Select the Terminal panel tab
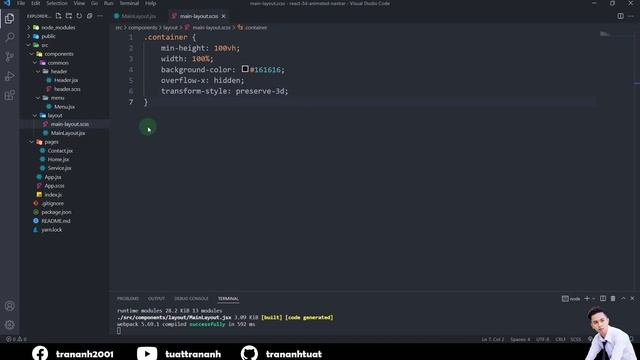 coord(228,299)
